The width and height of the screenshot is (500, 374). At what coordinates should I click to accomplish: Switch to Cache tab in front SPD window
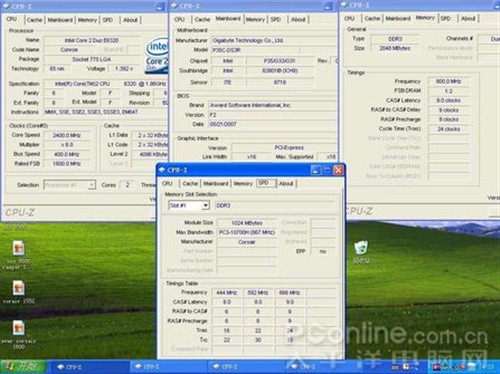pos(190,183)
